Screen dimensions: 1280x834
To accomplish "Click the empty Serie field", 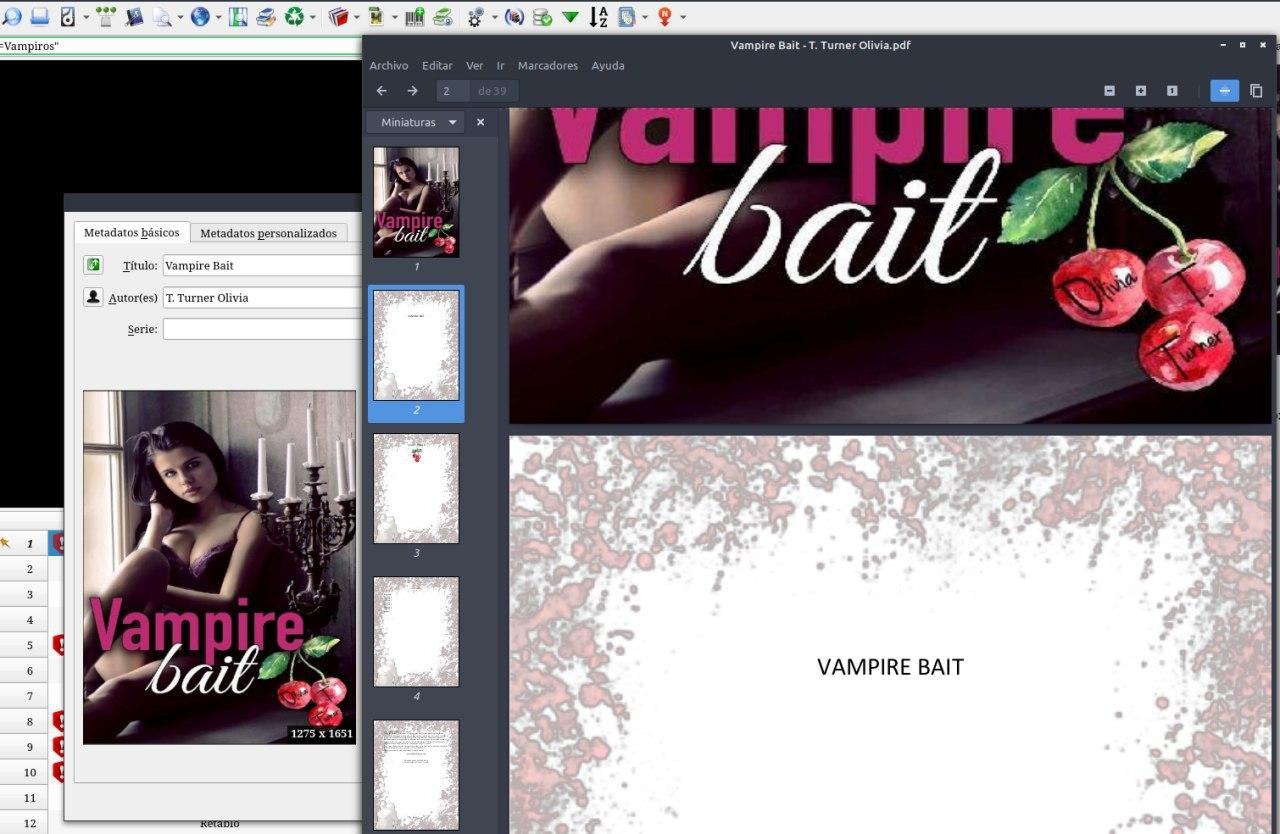I will click(262, 329).
